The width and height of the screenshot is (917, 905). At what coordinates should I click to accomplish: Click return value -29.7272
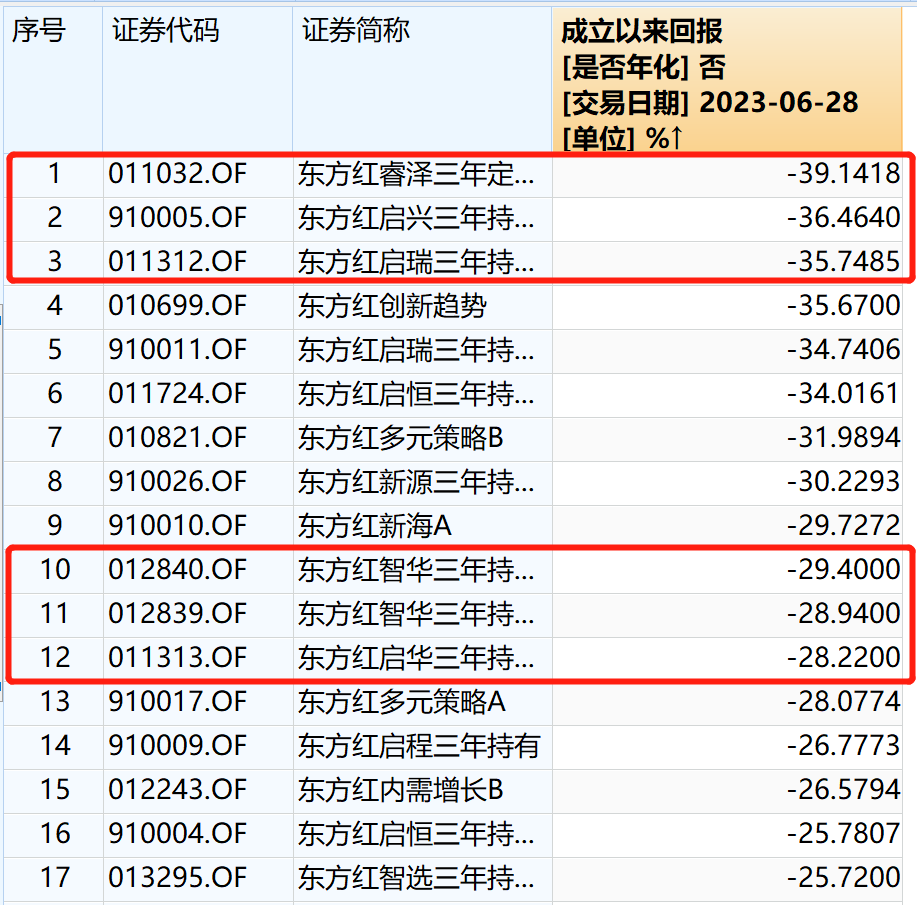(843, 525)
